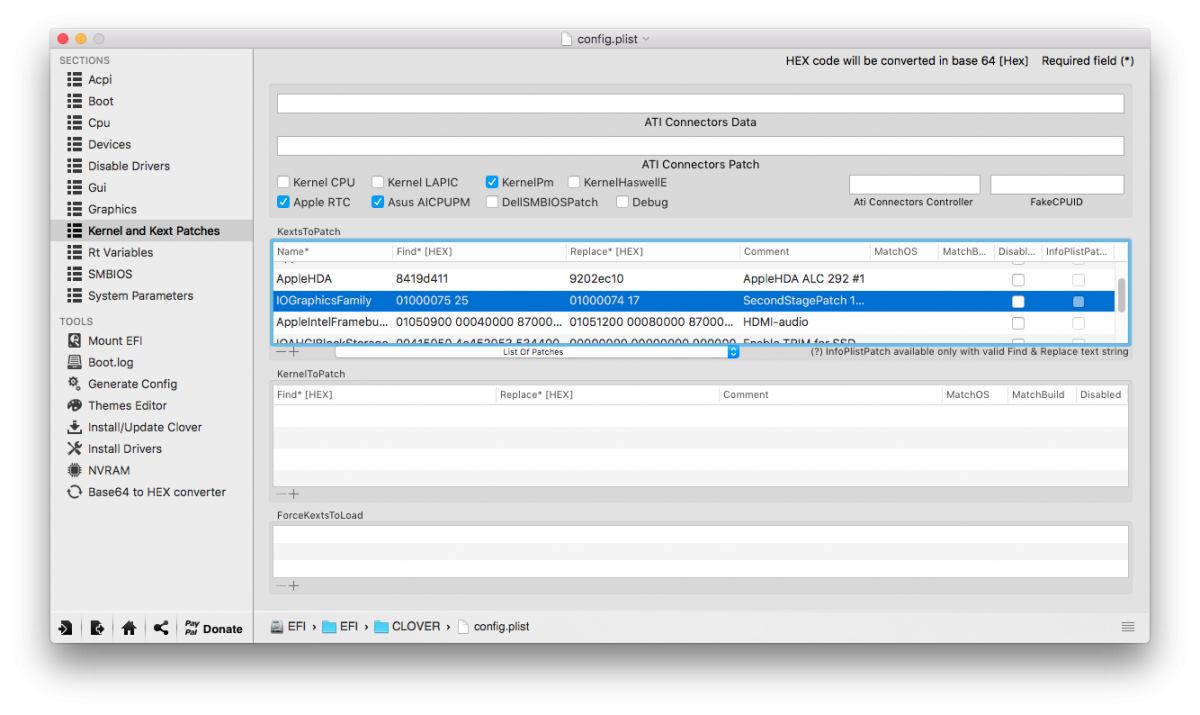The image size is (1200, 715).
Task: Click the Mount EFI icon in Tools
Action: pyautogui.click(x=74, y=341)
